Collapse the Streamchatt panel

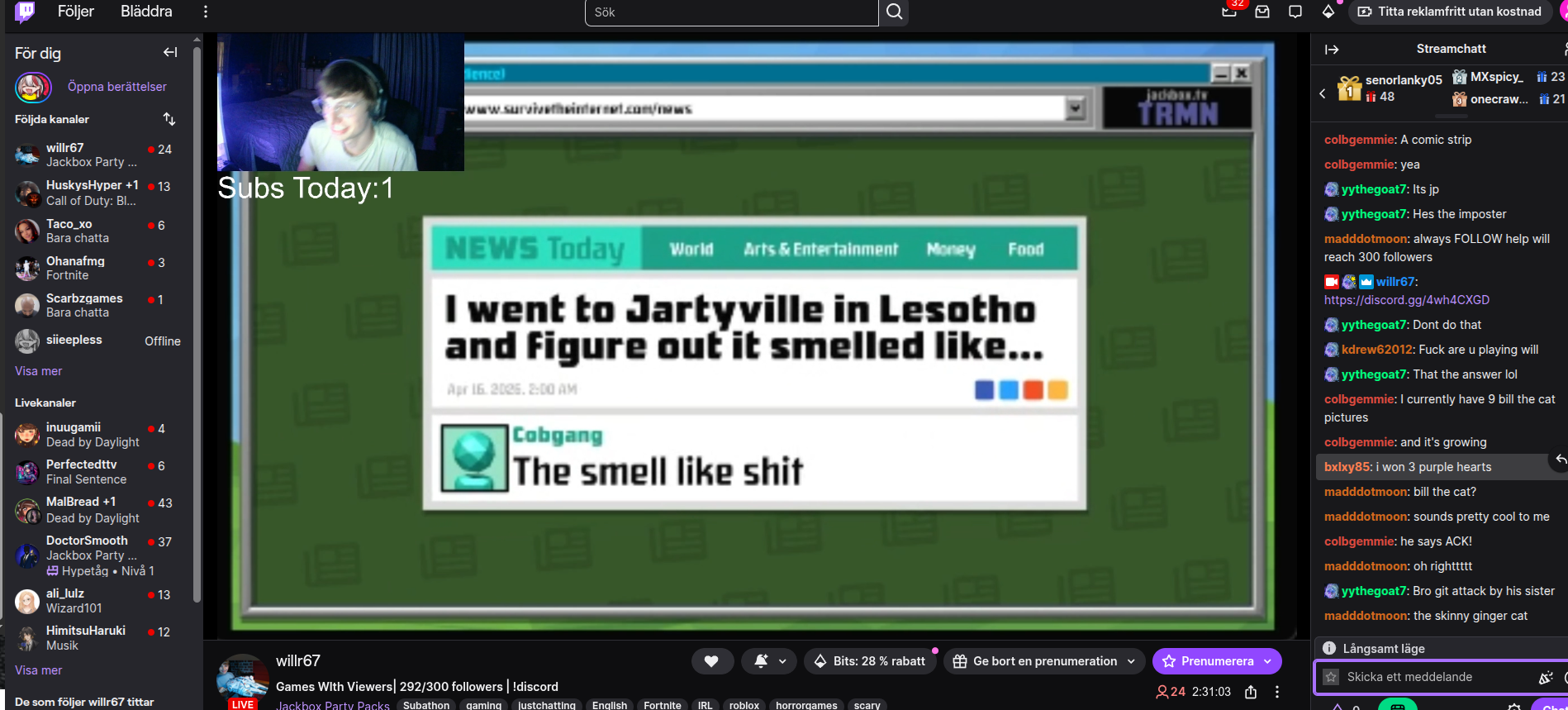point(1332,50)
